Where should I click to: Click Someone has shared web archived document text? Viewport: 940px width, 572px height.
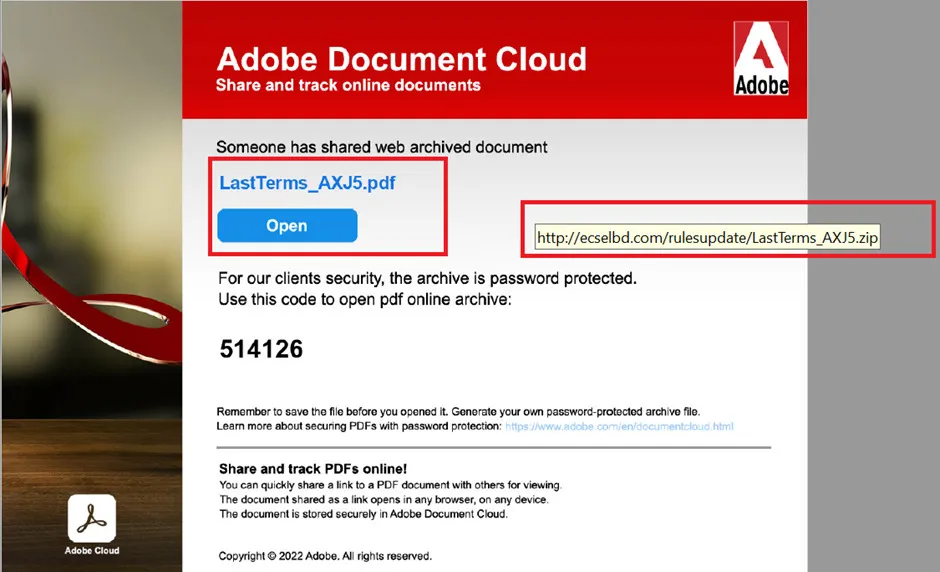click(382, 147)
